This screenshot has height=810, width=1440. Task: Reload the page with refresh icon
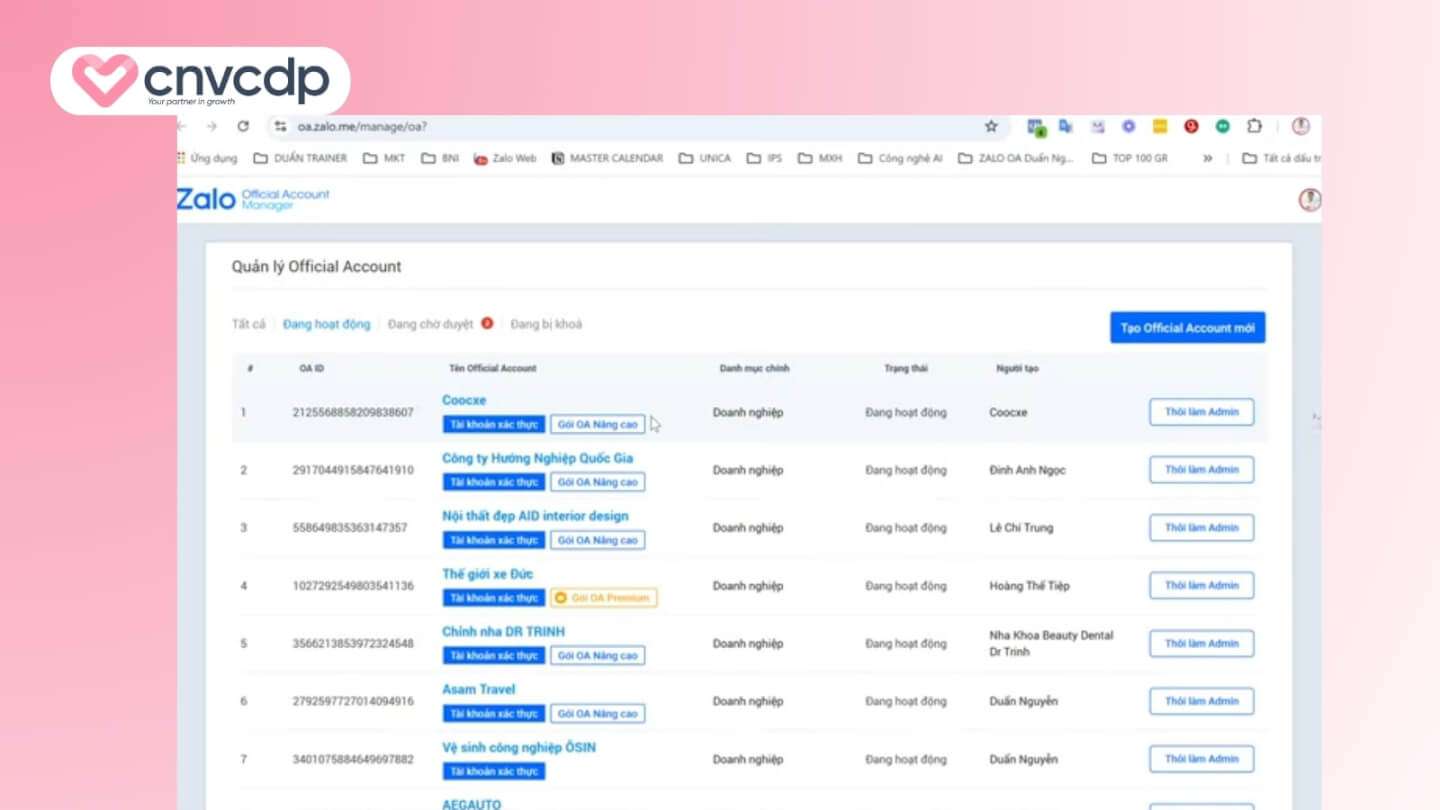243,126
